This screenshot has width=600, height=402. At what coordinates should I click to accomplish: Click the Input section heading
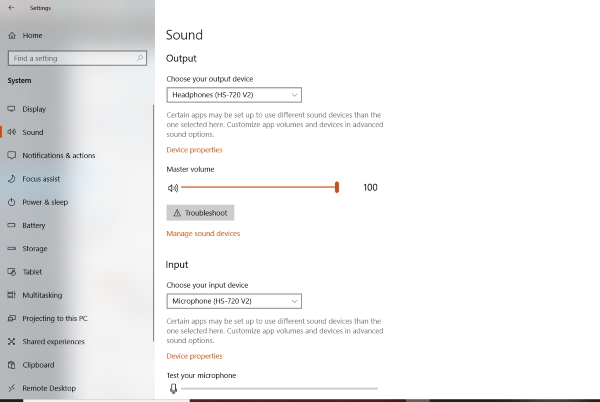(x=177, y=265)
